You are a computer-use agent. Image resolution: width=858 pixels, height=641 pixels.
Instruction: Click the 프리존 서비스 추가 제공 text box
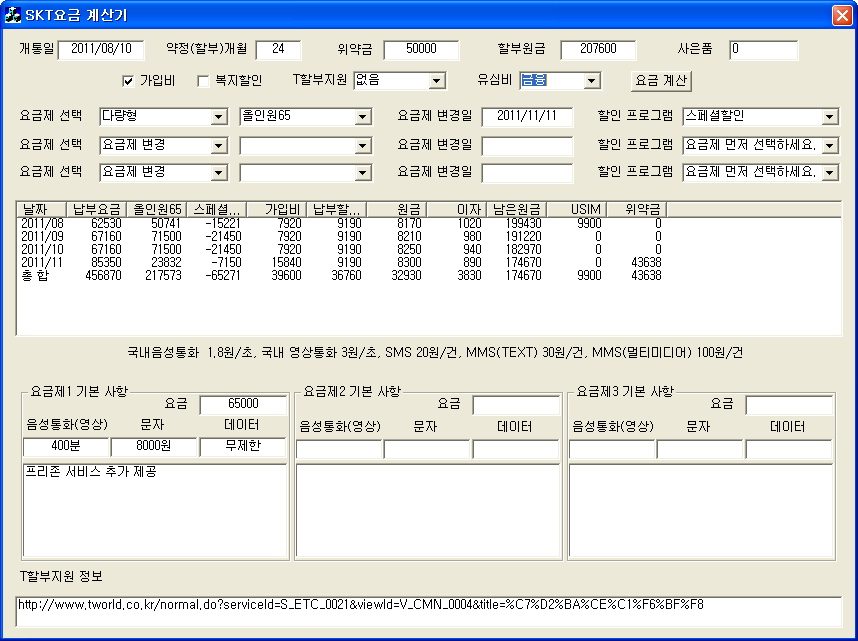[155, 510]
